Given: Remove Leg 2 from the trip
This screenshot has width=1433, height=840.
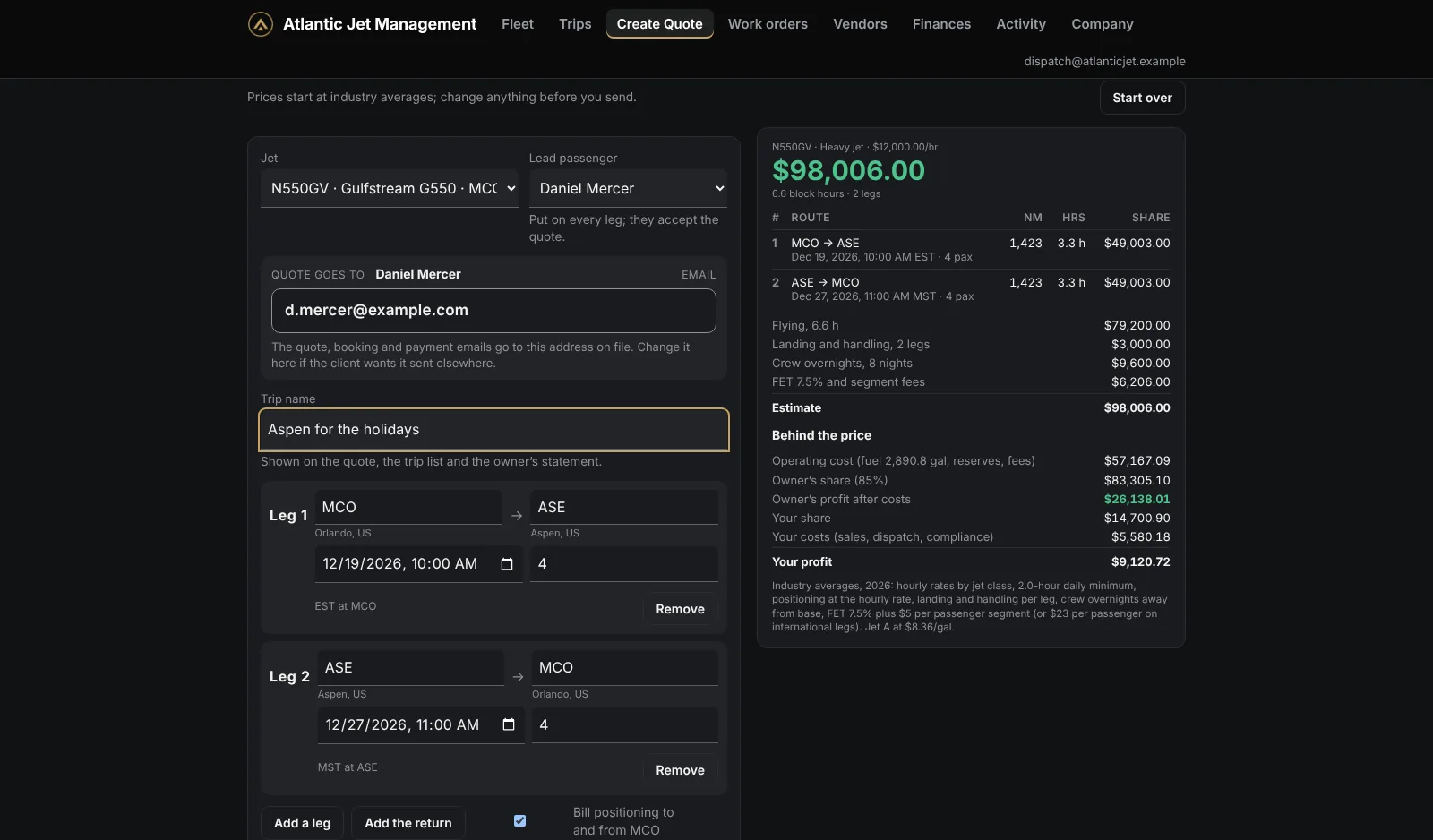Looking at the screenshot, I should (x=680, y=770).
